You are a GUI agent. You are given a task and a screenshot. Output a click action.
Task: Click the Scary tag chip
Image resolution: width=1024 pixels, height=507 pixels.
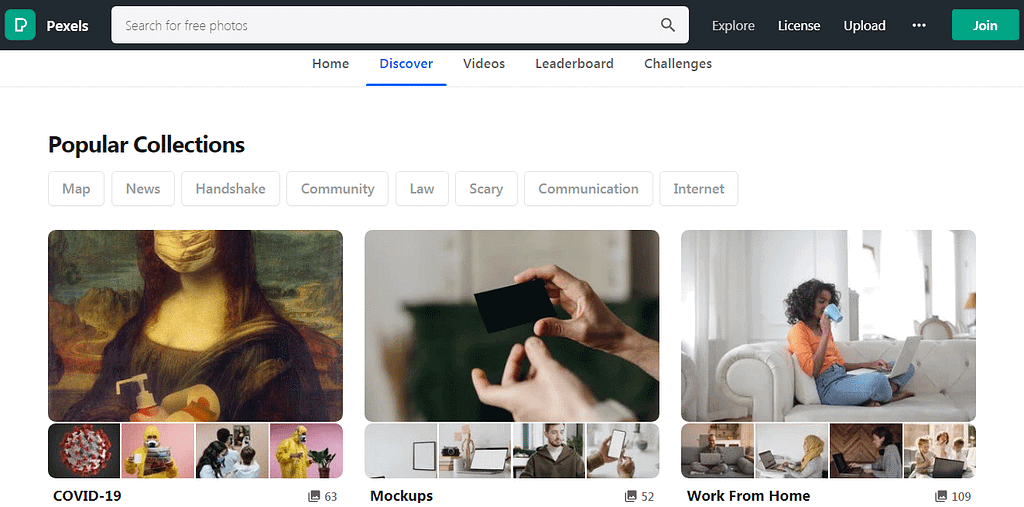pyautogui.click(x=486, y=189)
